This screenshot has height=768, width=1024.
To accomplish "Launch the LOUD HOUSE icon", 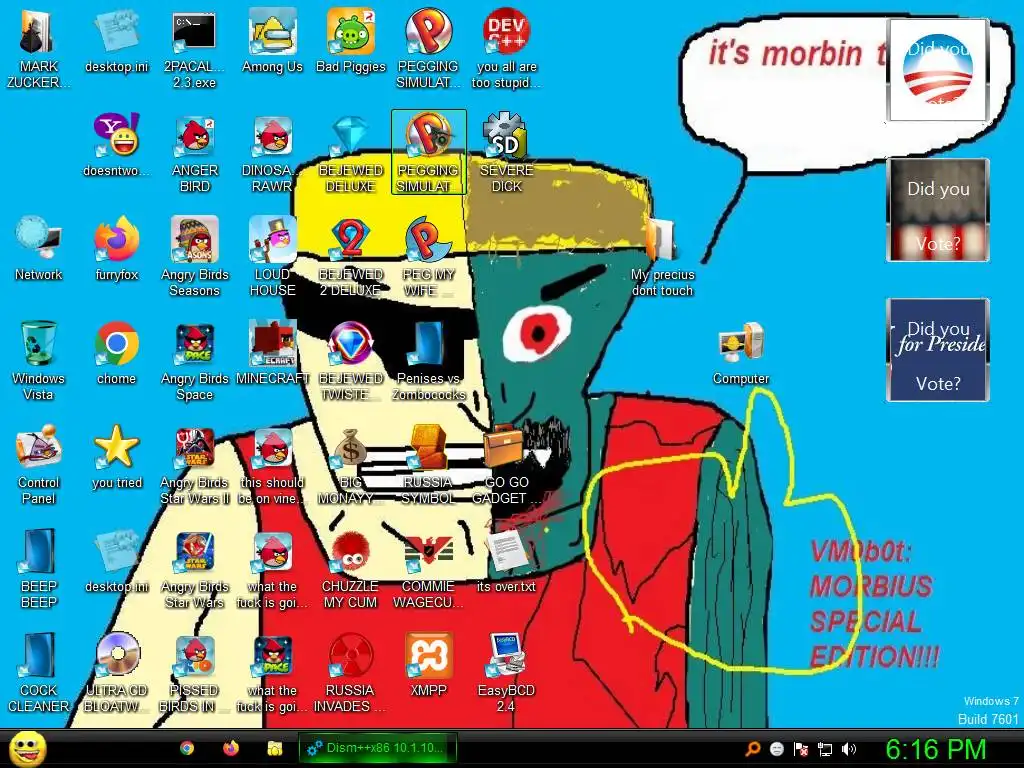I will click(x=272, y=257).
